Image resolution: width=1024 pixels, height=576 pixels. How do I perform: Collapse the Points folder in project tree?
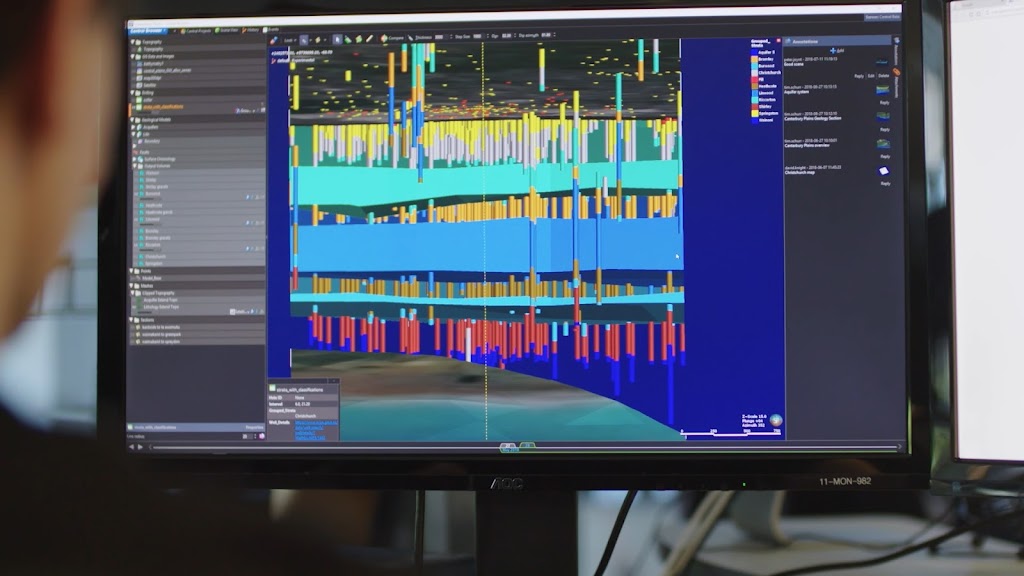tap(131, 271)
